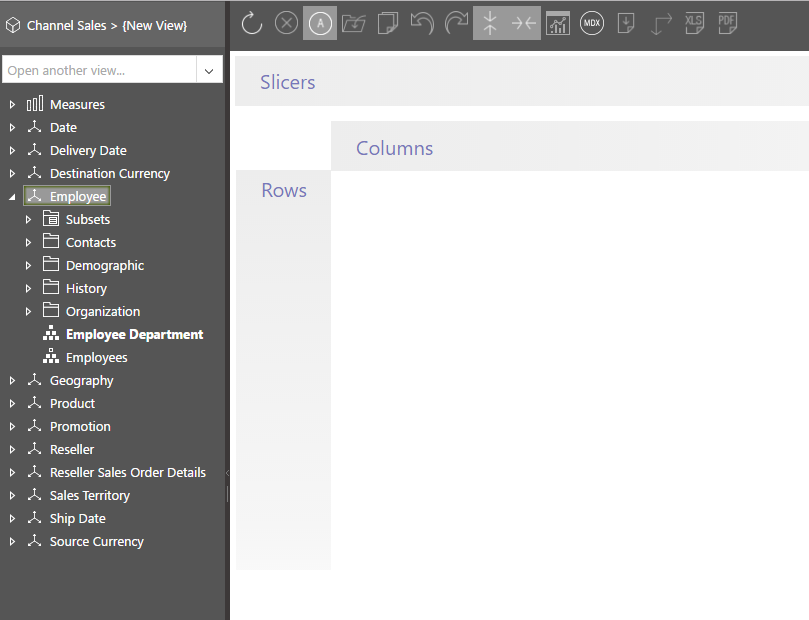
Task: Click the Undo arrow icon
Action: [x=422, y=23]
